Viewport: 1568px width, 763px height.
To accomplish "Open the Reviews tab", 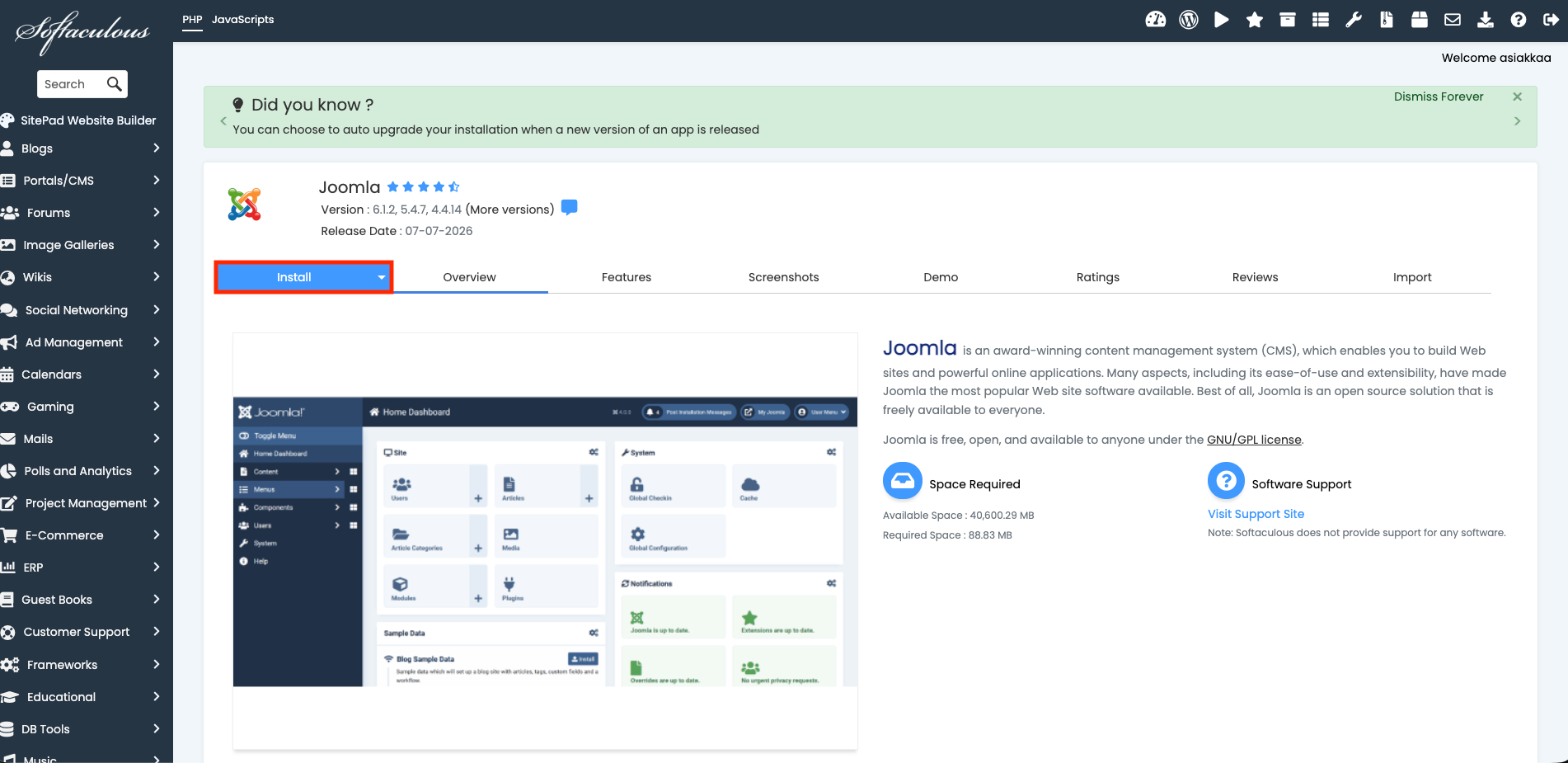I will pyautogui.click(x=1256, y=277).
